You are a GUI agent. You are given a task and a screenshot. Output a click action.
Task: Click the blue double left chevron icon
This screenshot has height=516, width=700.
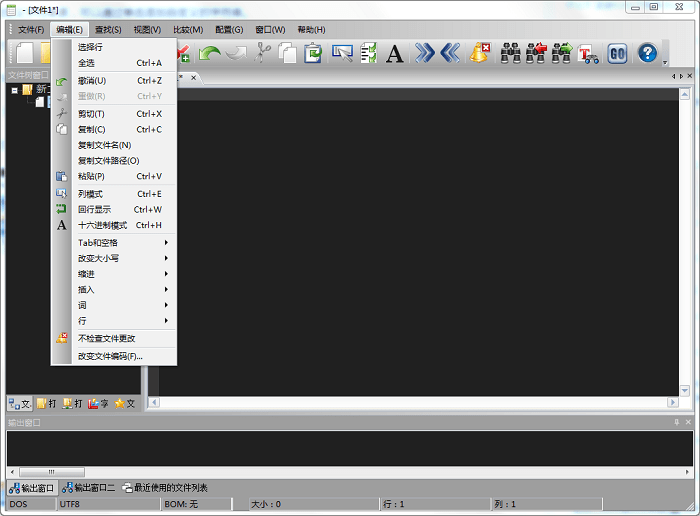pos(450,53)
